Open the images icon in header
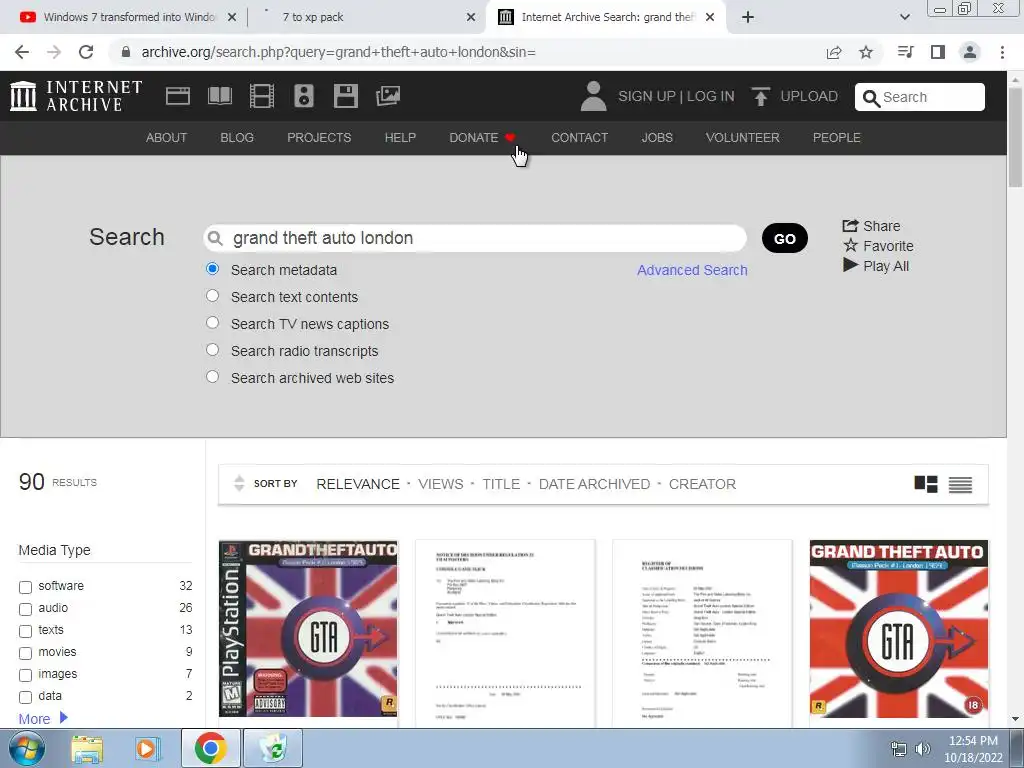 tap(388, 96)
